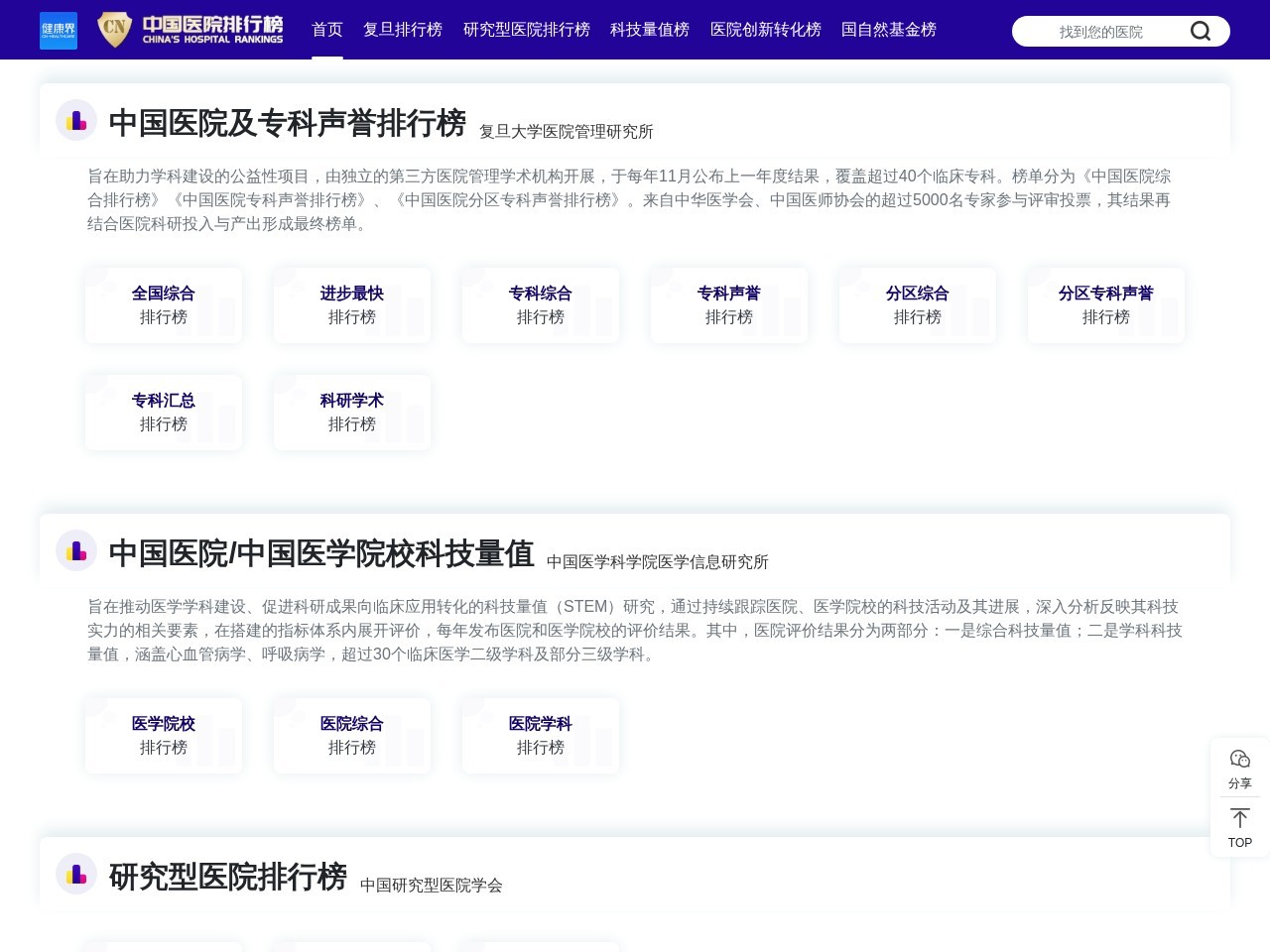
Task: Open 专科声誉 排行榜 card
Action: tap(729, 305)
